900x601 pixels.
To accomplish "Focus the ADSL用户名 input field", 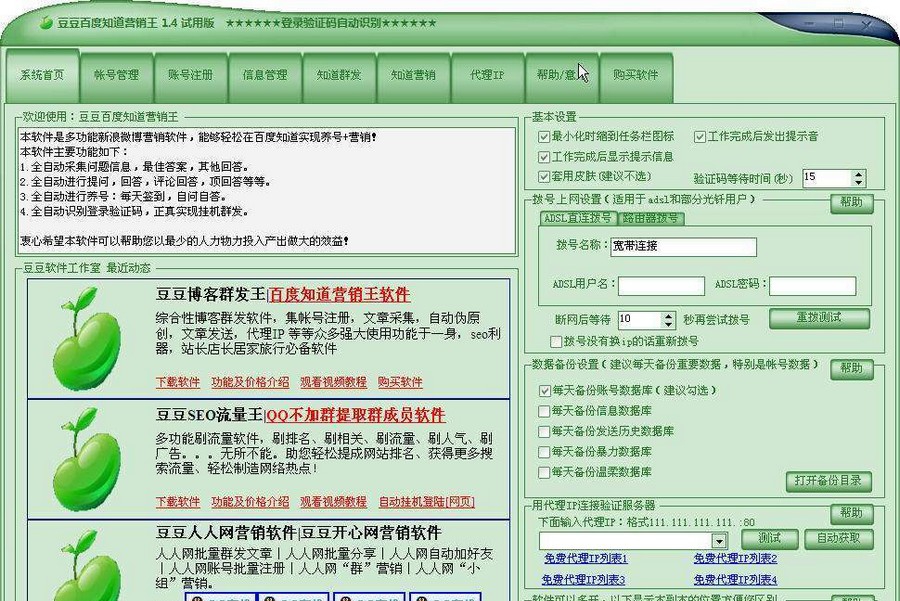I will coord(661,285).
